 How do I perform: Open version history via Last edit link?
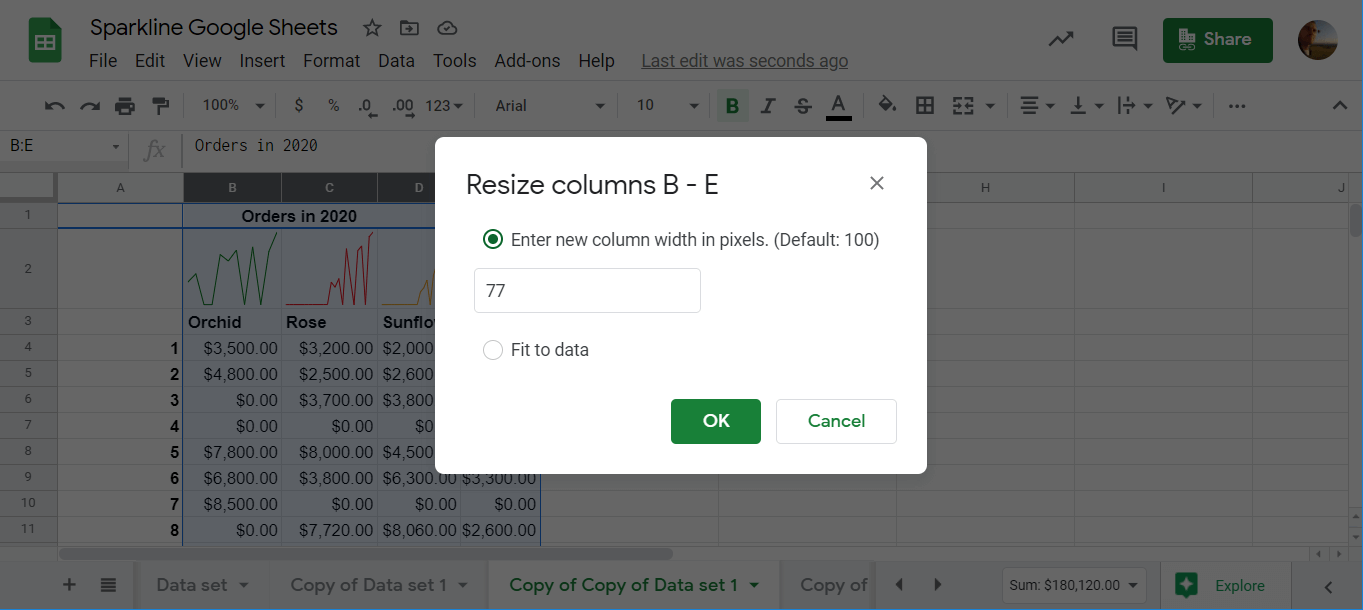point(744,60)
